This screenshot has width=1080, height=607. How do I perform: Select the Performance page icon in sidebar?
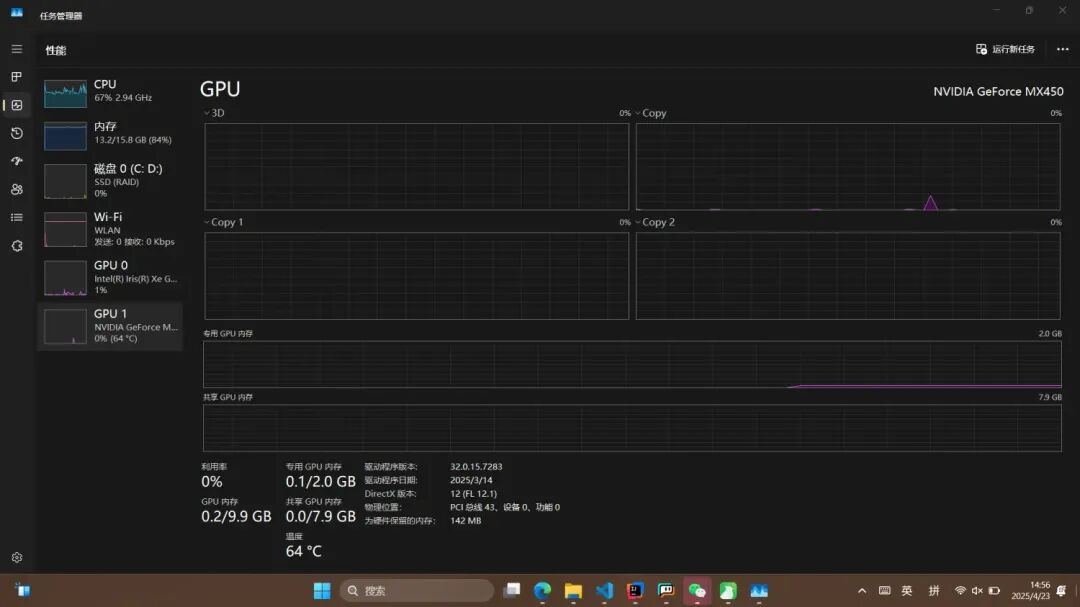click(17, 105)
